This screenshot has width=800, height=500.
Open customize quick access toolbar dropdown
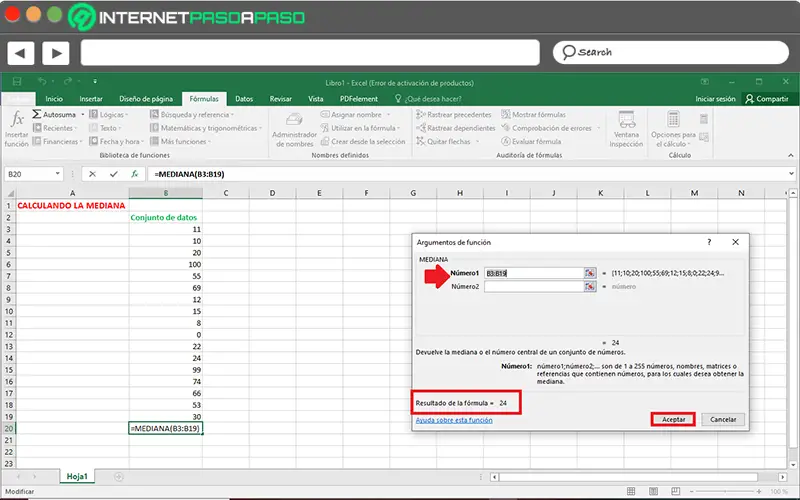click(x=95, y=82)
